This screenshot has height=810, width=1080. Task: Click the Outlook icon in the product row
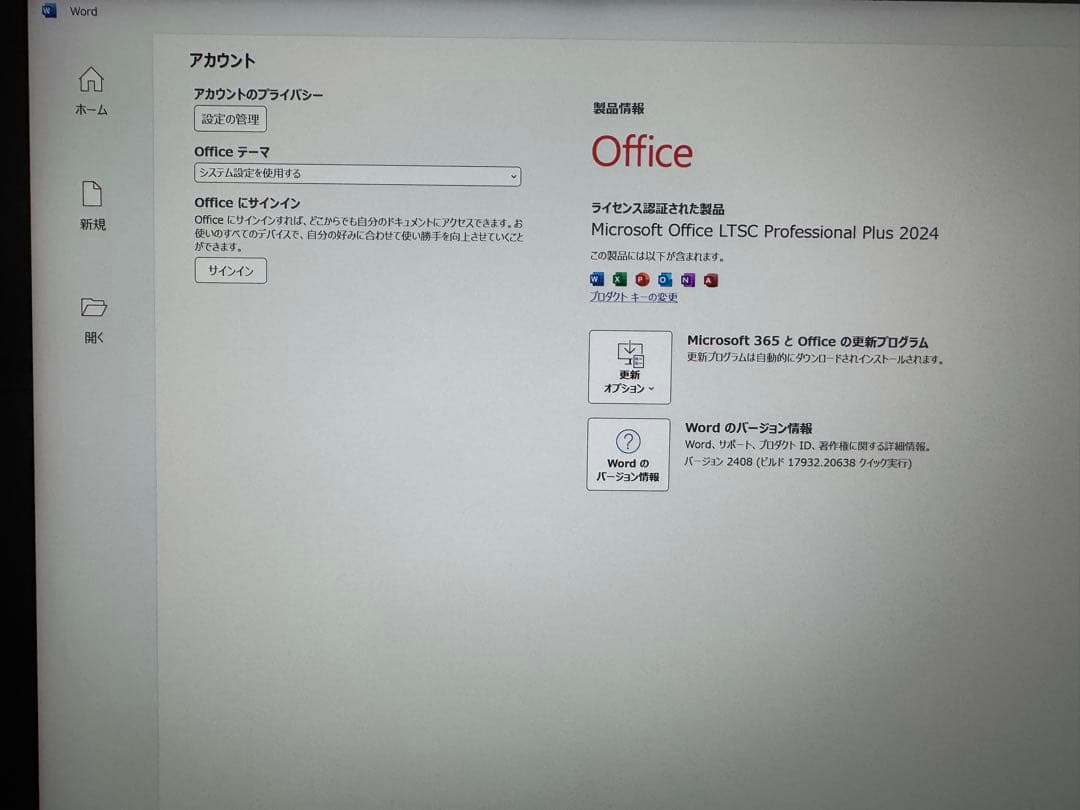664,279
